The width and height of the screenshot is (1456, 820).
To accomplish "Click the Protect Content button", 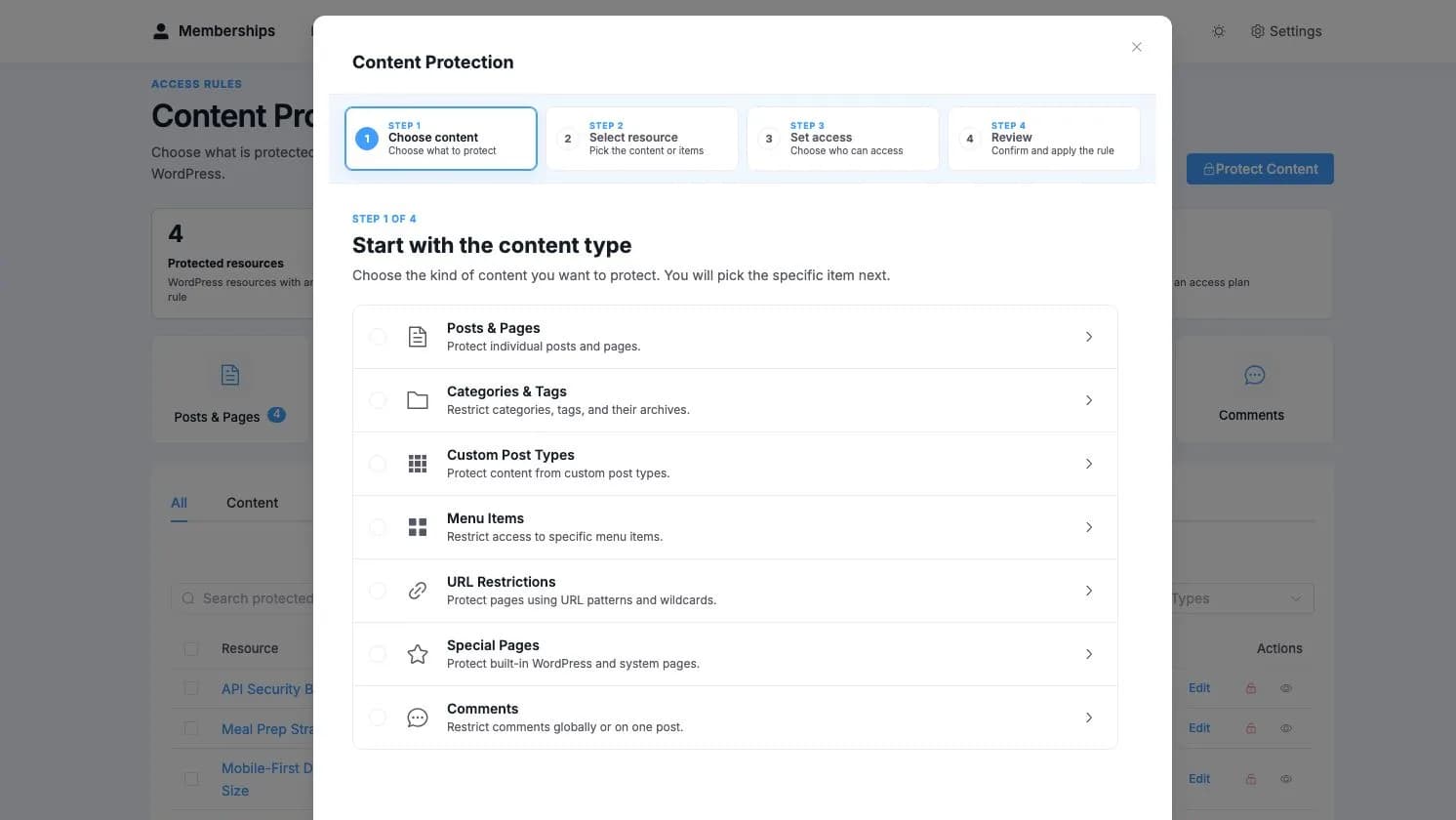I will 1260,169.
